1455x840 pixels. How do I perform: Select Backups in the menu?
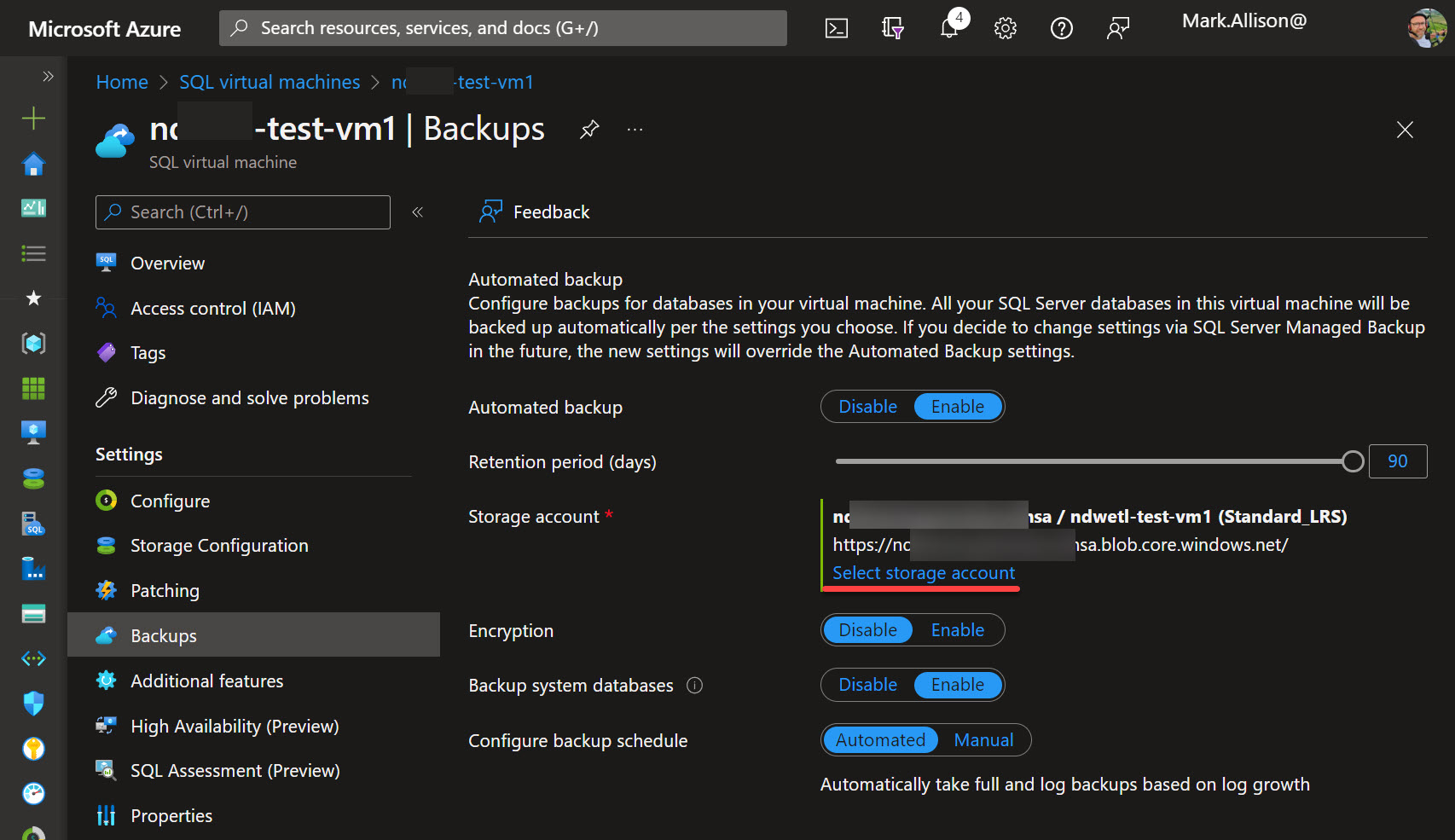click(253, 635)
